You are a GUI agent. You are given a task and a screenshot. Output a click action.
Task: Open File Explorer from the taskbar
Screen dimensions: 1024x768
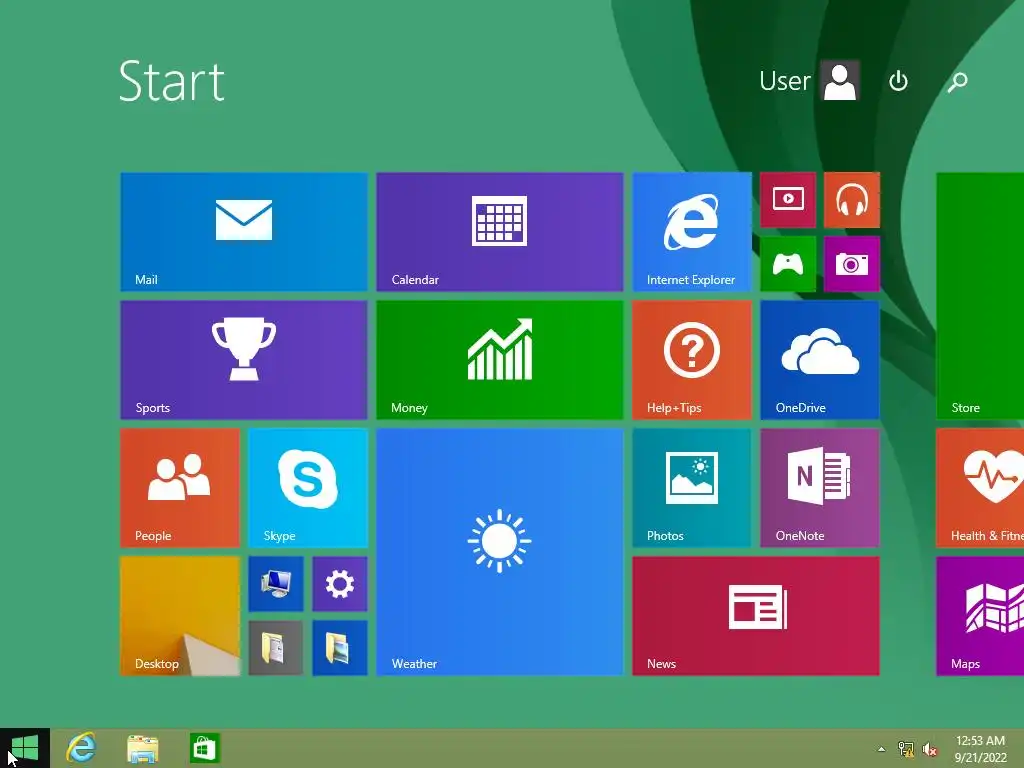click(x=142, y=748)
